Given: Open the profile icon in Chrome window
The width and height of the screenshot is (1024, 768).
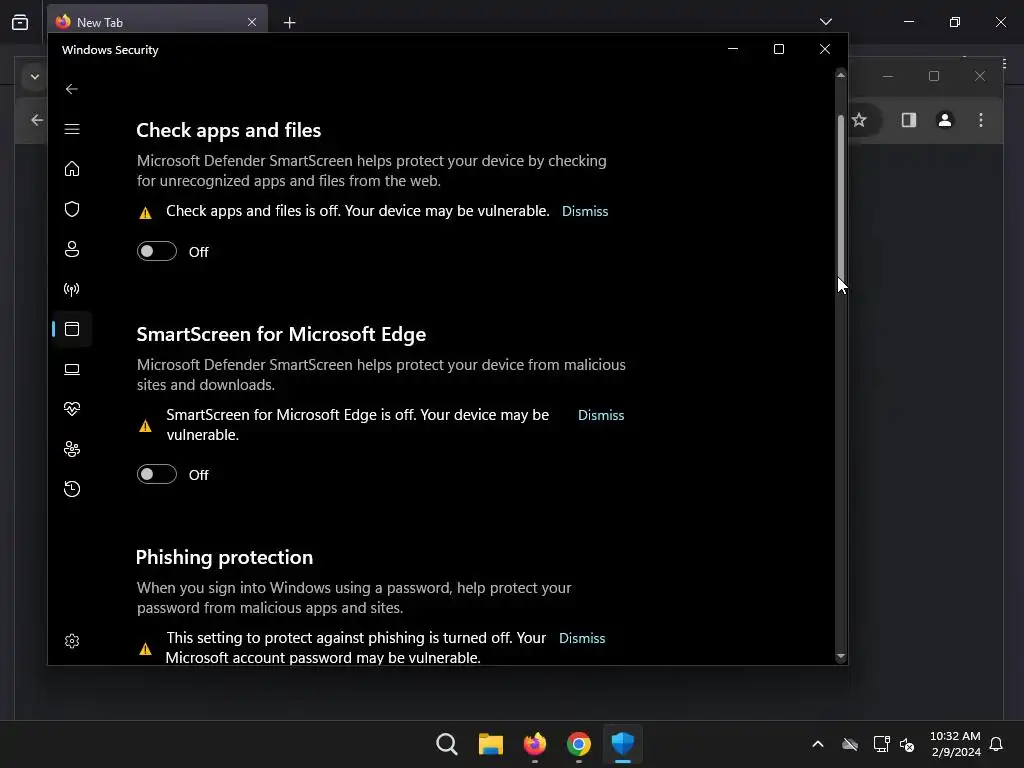Looking at the screenshot, I should click(x=945, y=120).
